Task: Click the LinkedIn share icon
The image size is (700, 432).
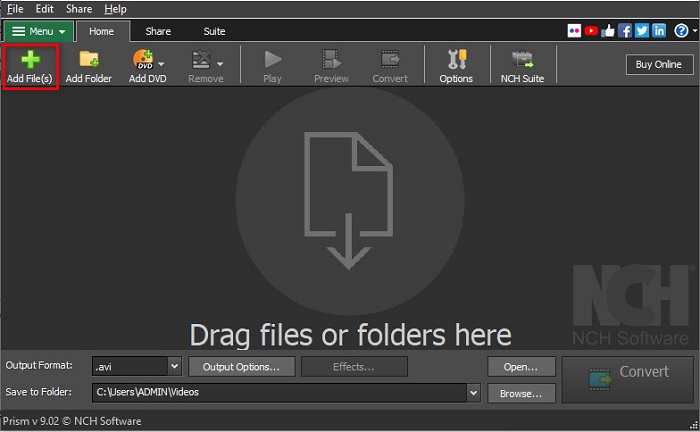Action: tap(659, 31)
